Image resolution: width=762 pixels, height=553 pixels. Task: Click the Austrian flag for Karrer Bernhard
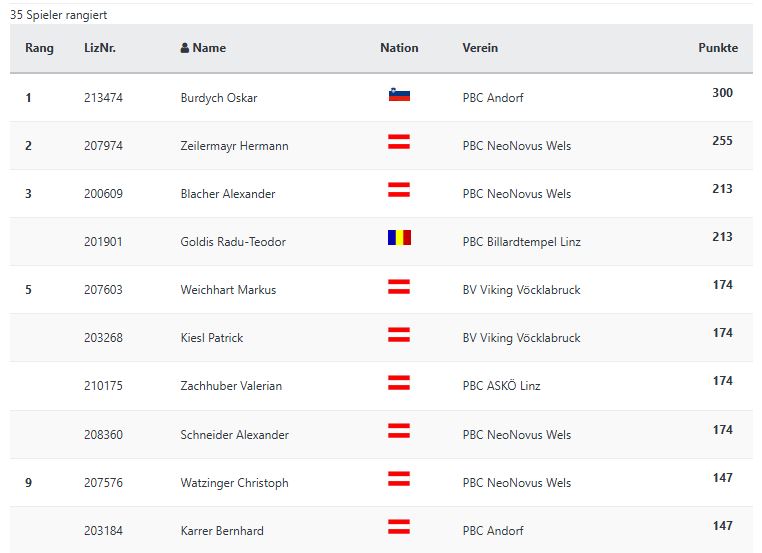[399, 527]
